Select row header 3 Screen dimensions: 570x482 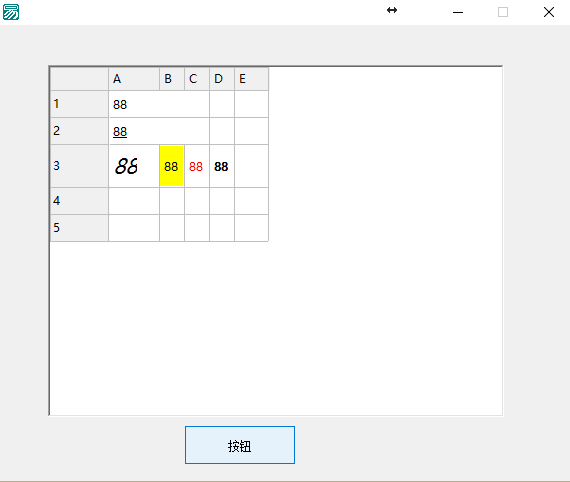point(79,166)
